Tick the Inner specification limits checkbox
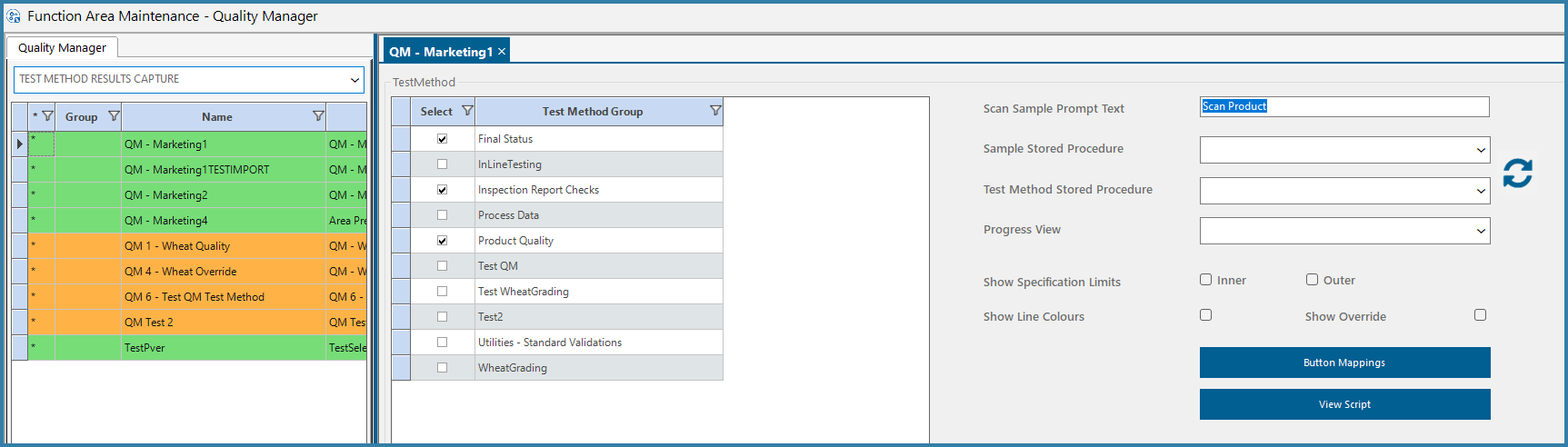Image resolution: width=1568 pixels, height=447 pixels. tap(1206, 280)
